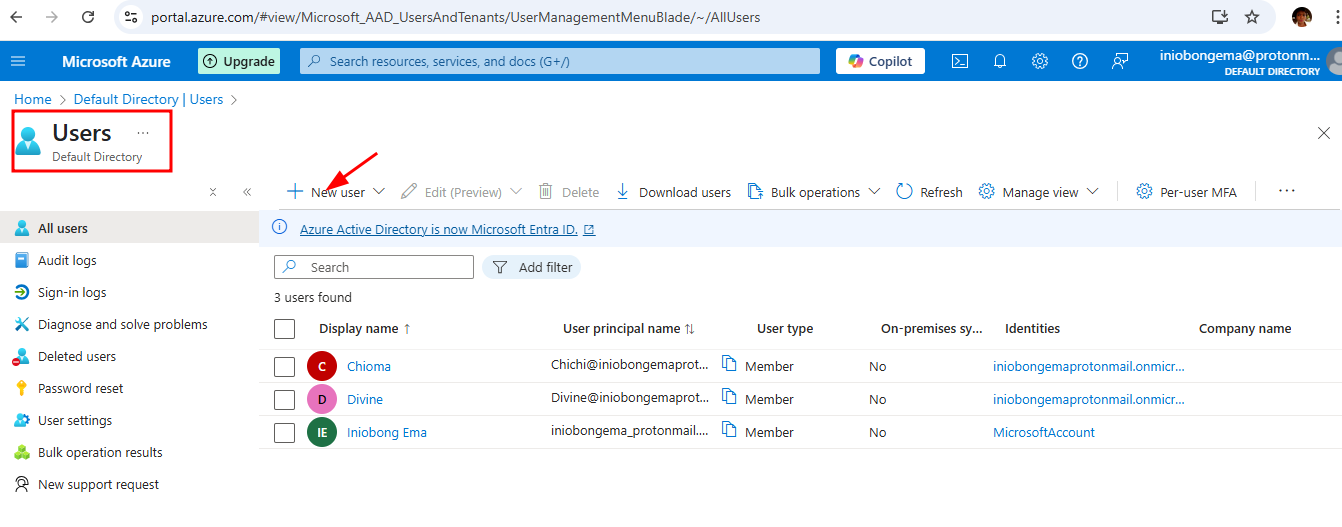Open the Divine user link
Screen dimensions: 1342x527
click(x=365, y=399)
